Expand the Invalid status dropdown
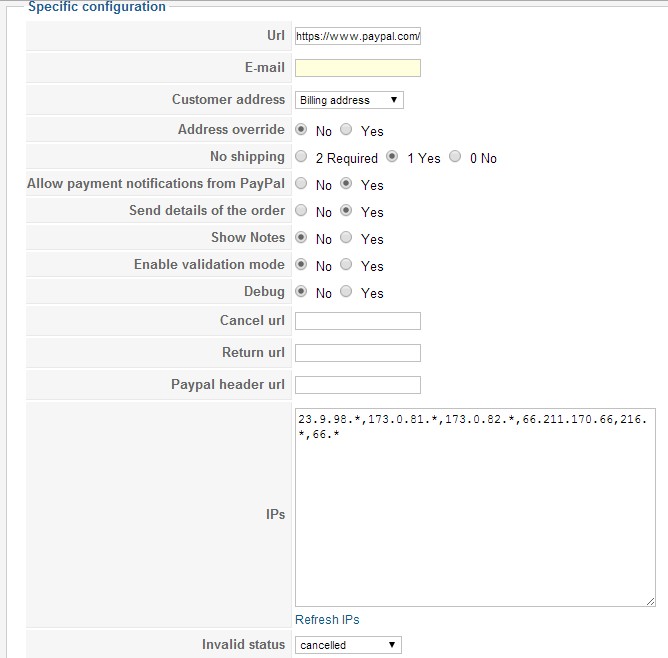The width and height of the screenshot is (668, 658). pyautogui.click(x=348, y=645)
